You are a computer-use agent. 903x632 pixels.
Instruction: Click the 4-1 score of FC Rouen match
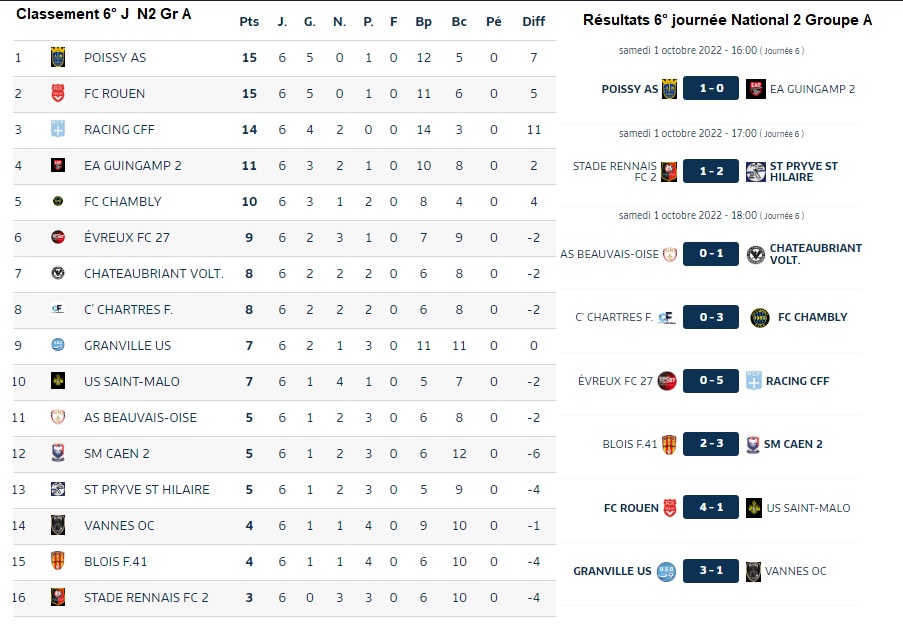tap(711, 507)
